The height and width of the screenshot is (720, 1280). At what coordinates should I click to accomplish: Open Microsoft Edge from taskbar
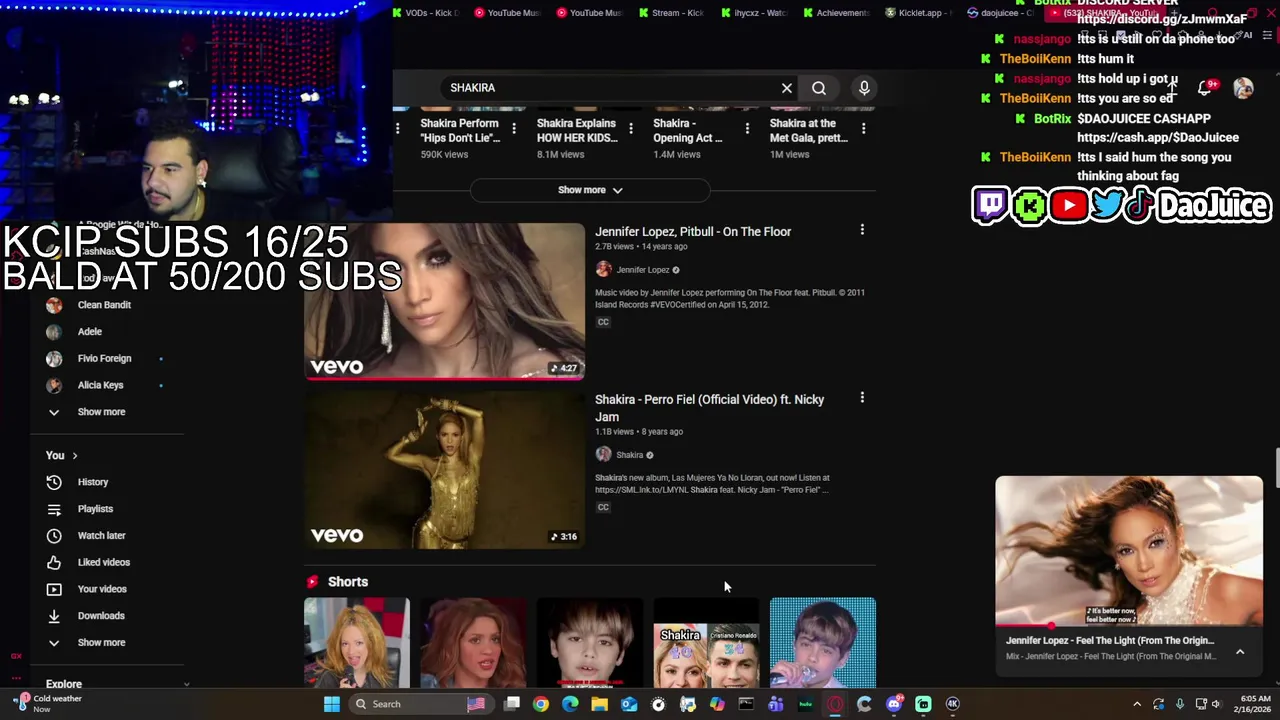[x=570, y=704]
